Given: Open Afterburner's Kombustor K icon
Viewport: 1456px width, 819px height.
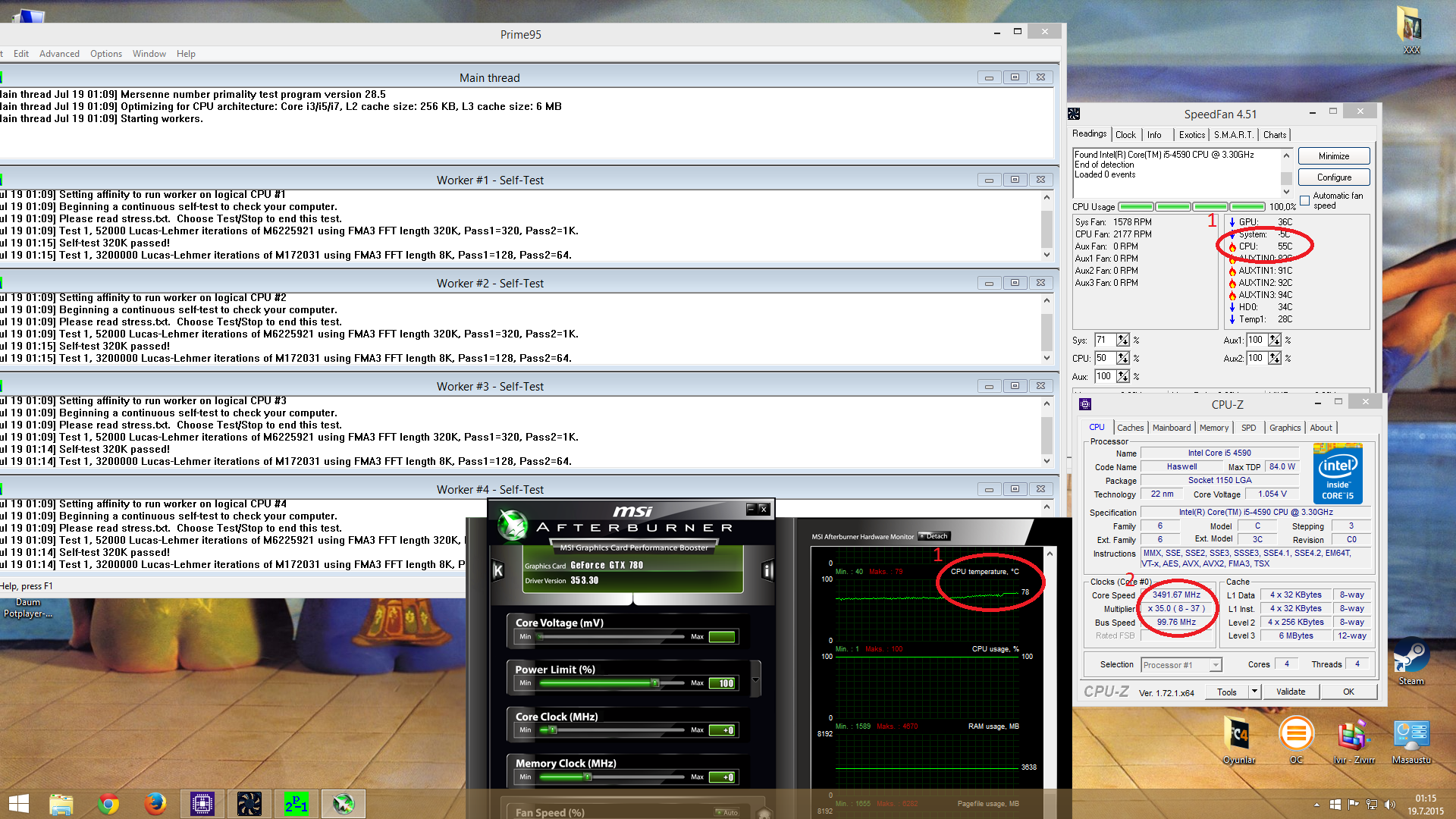Looking at the screenshot, I should [x=498, y=571].
